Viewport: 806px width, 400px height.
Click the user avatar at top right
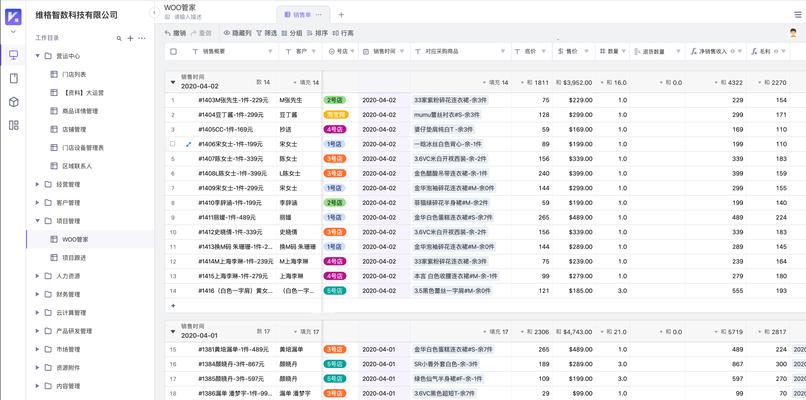pos(793,33)
